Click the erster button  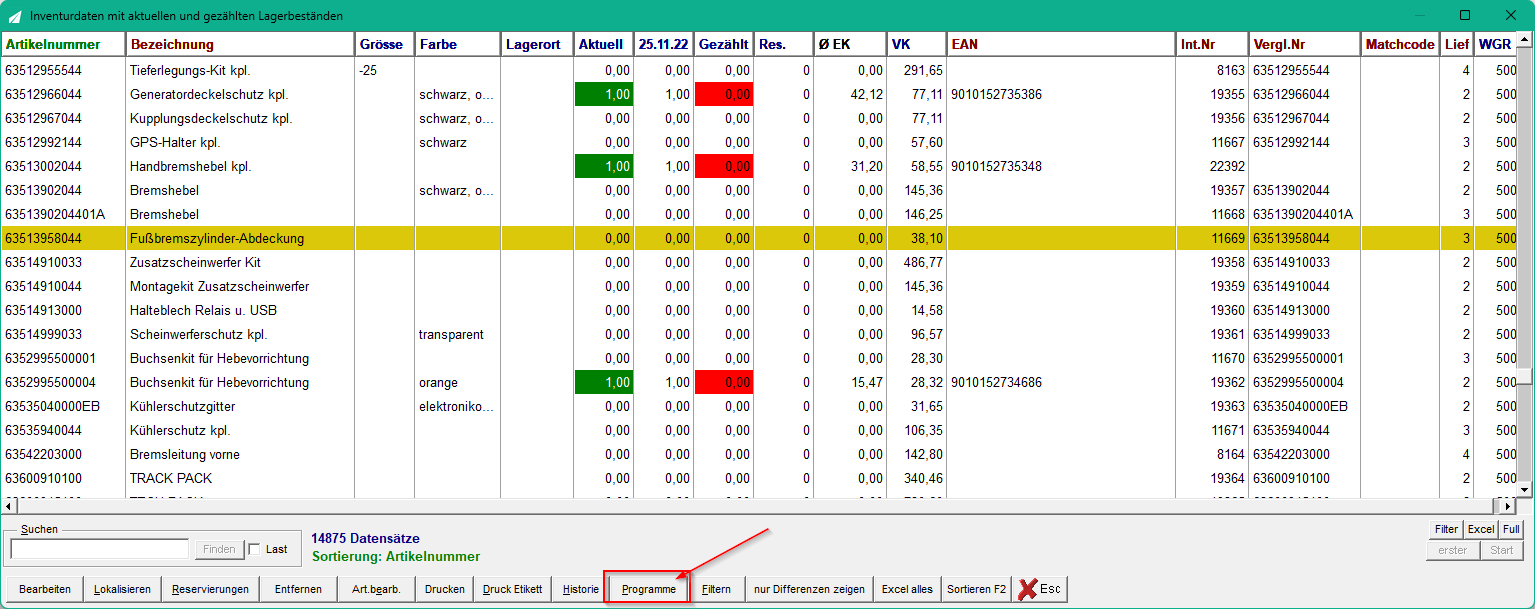click(1452, 550)
